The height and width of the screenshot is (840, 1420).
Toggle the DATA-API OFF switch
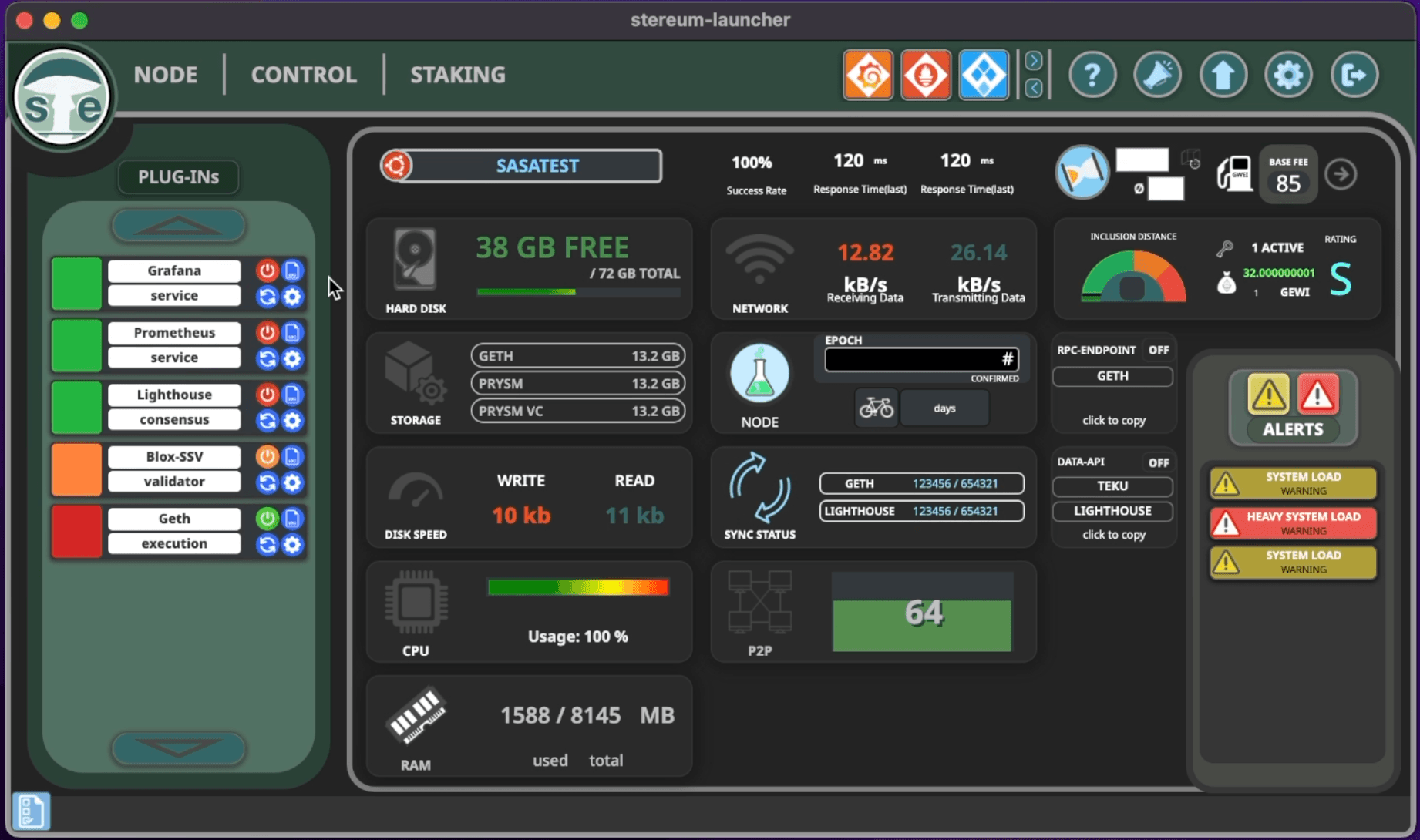click(x=1159, y=462)
